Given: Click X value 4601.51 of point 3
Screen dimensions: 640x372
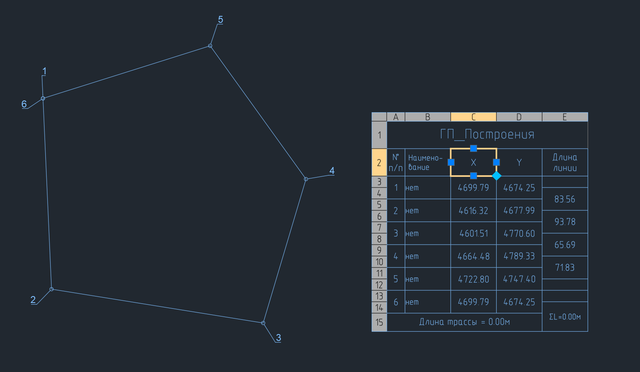Looking at the screenshot, I should (473, 234).
